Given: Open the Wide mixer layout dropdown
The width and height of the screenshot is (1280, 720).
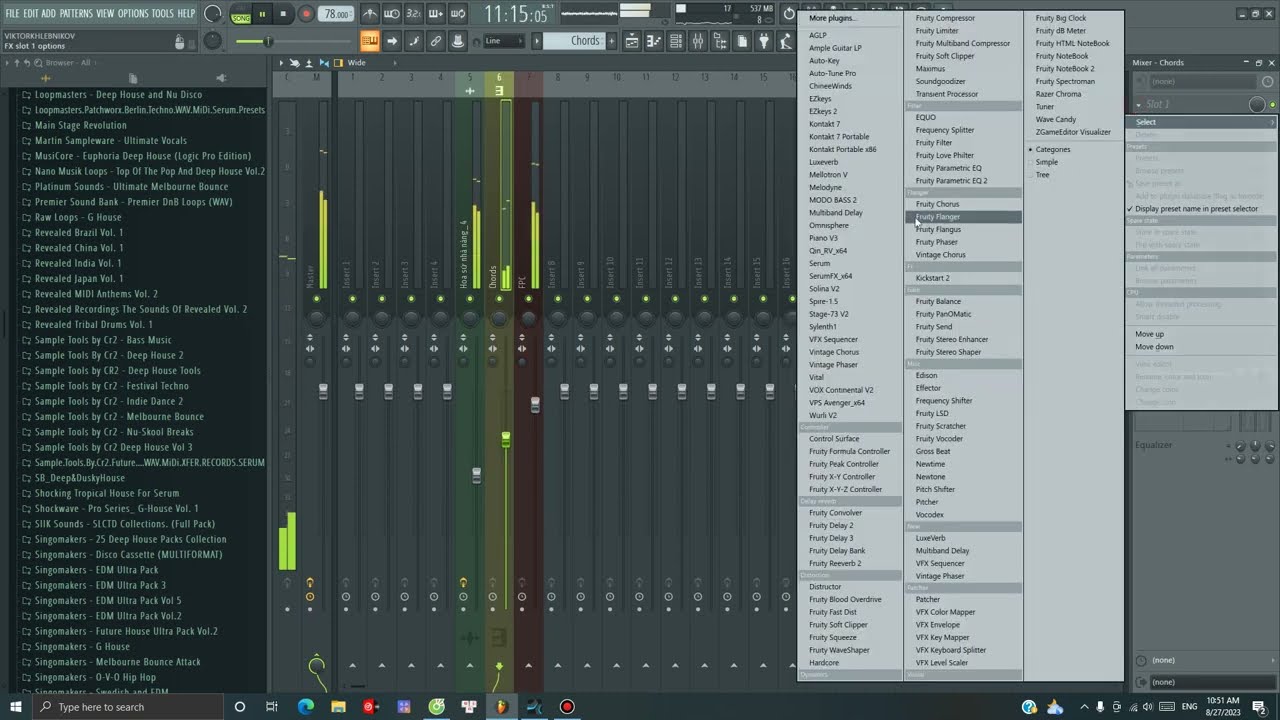Looking at the screenshot, I should [356, 63].
